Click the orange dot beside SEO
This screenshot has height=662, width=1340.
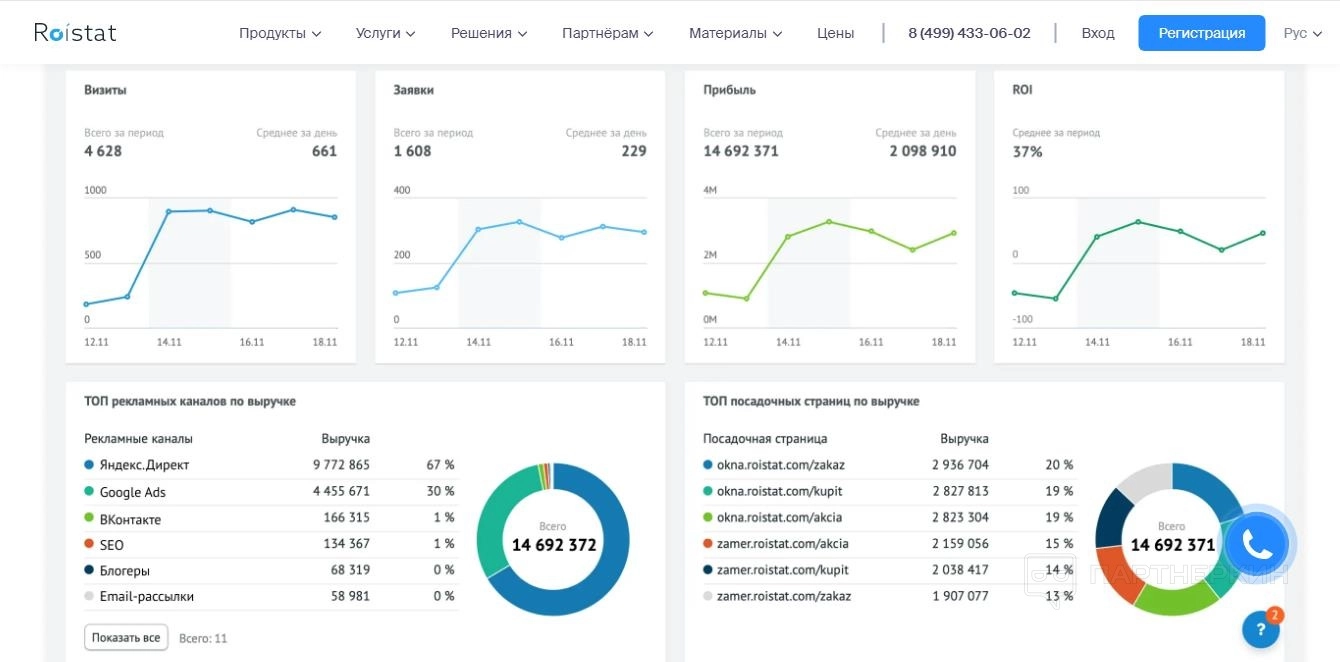click(89, 545)
